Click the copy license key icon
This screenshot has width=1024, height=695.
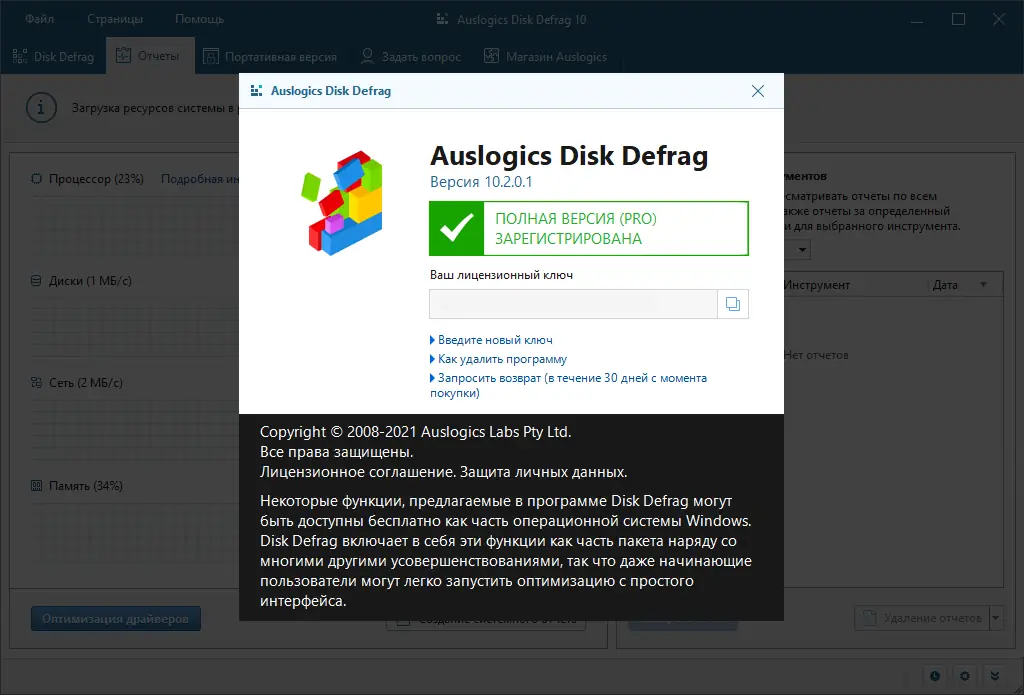[733, 304]
